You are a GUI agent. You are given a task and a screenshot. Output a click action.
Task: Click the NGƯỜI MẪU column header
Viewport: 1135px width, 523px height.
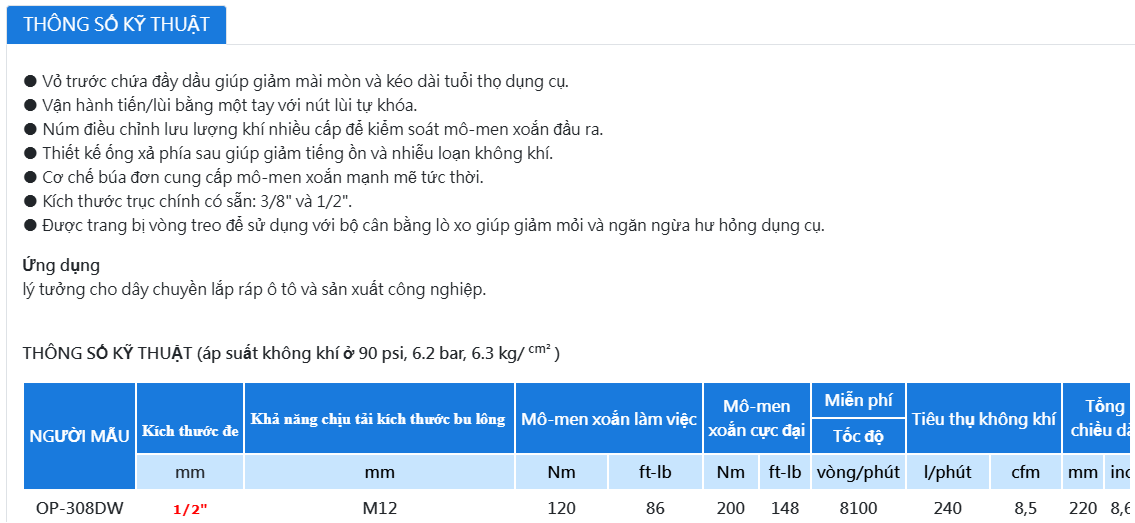80,436
